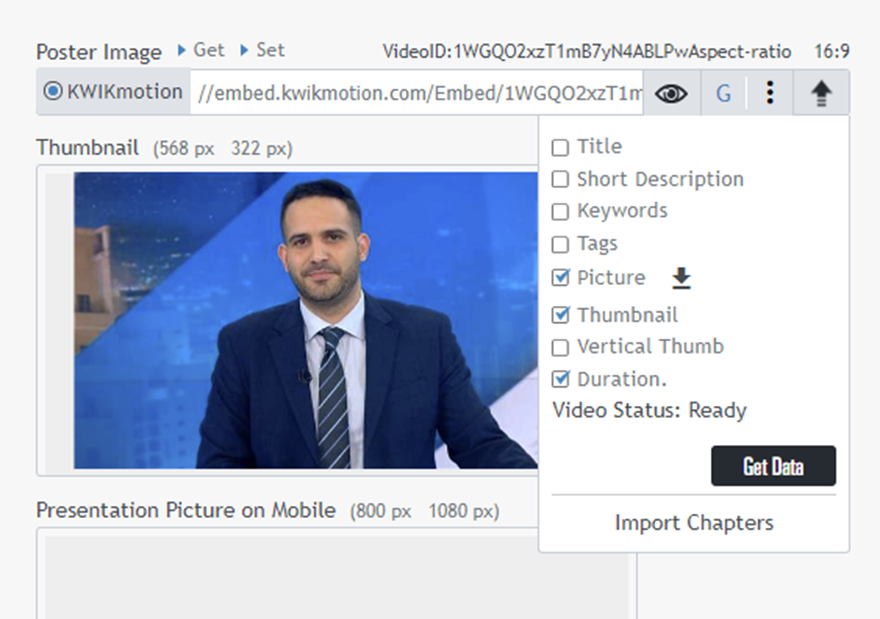Screen dimensions: 880x619
Task: Enable the Vertical Thumb checkbox
Action: click(560, 348)
